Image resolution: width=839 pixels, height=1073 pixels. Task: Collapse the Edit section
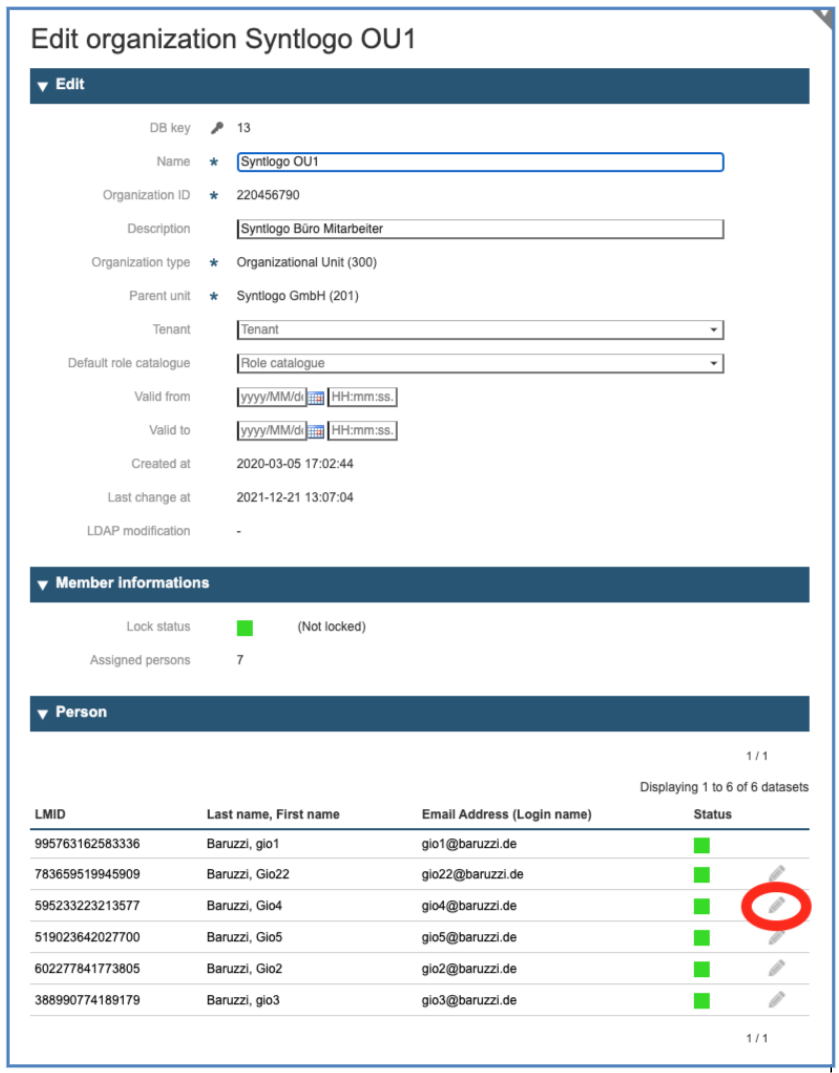pyautogui.click(x=42, y=86)
